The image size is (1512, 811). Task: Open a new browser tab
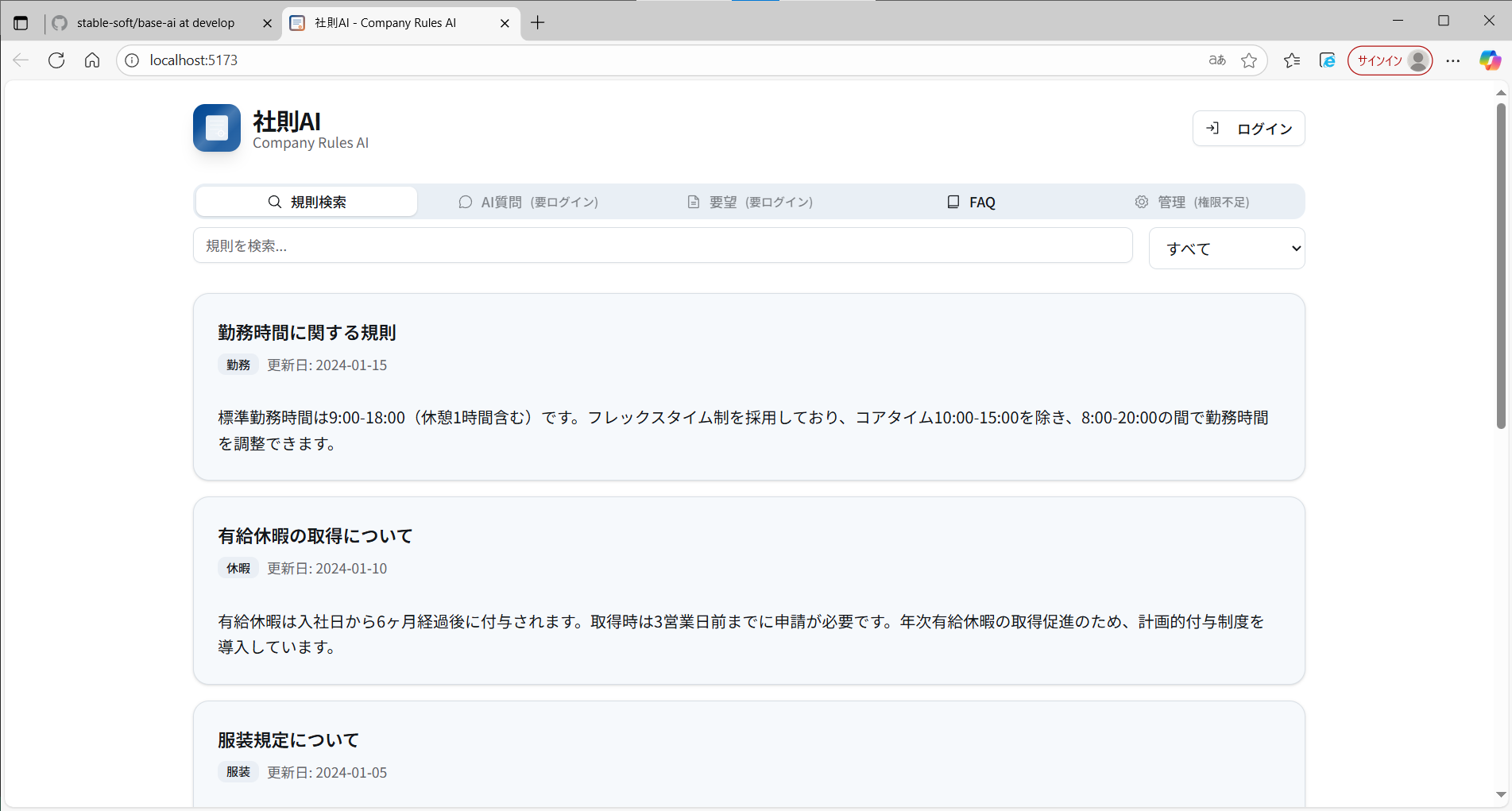(x=538, y=23)
